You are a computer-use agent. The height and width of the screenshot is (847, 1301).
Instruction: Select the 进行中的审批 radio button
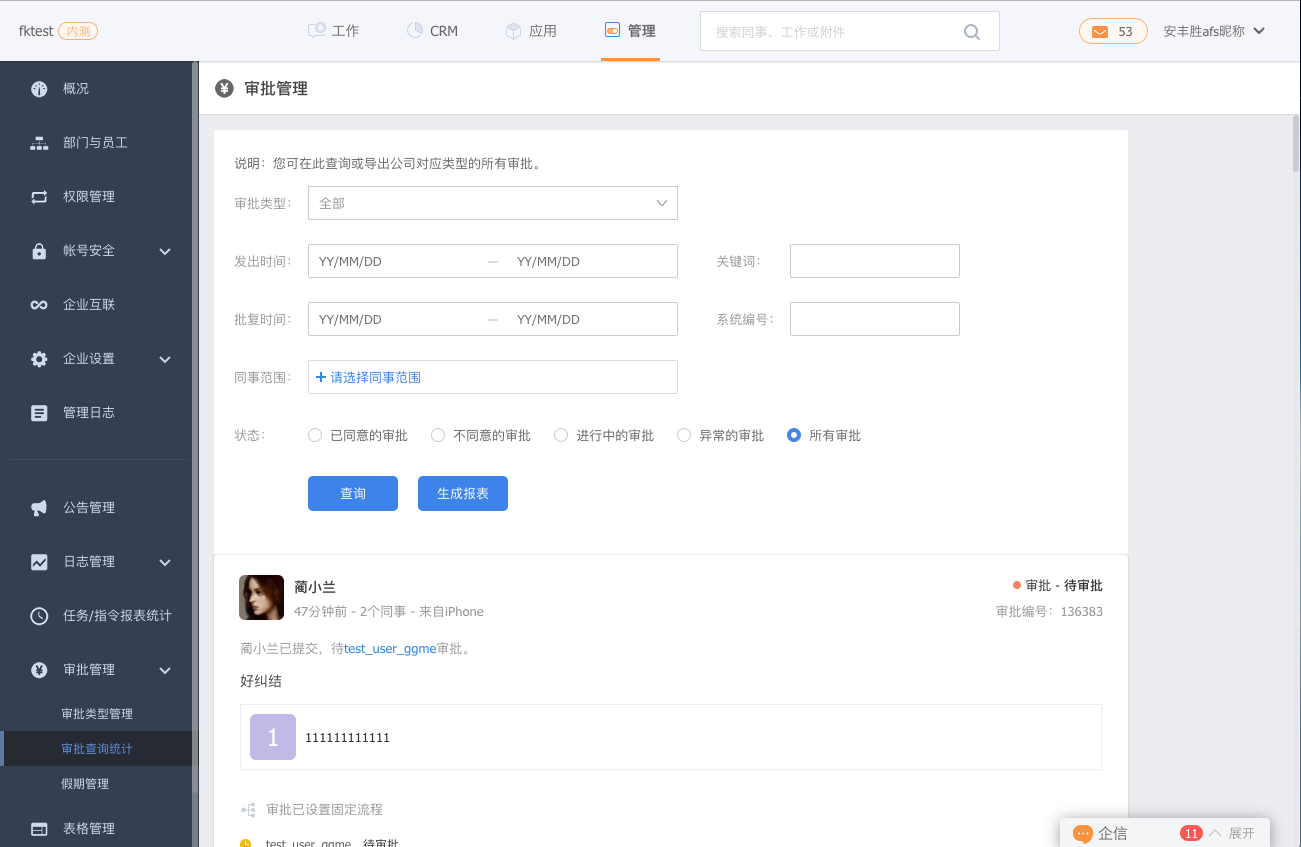tap(561, 435)
